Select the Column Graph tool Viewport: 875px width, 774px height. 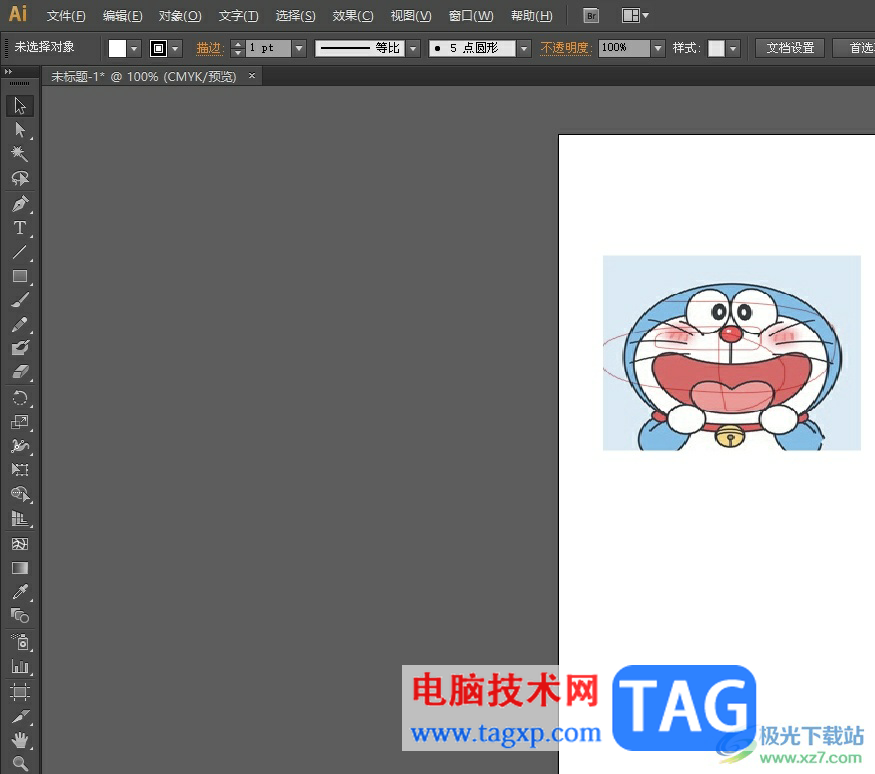coord(20,666)
